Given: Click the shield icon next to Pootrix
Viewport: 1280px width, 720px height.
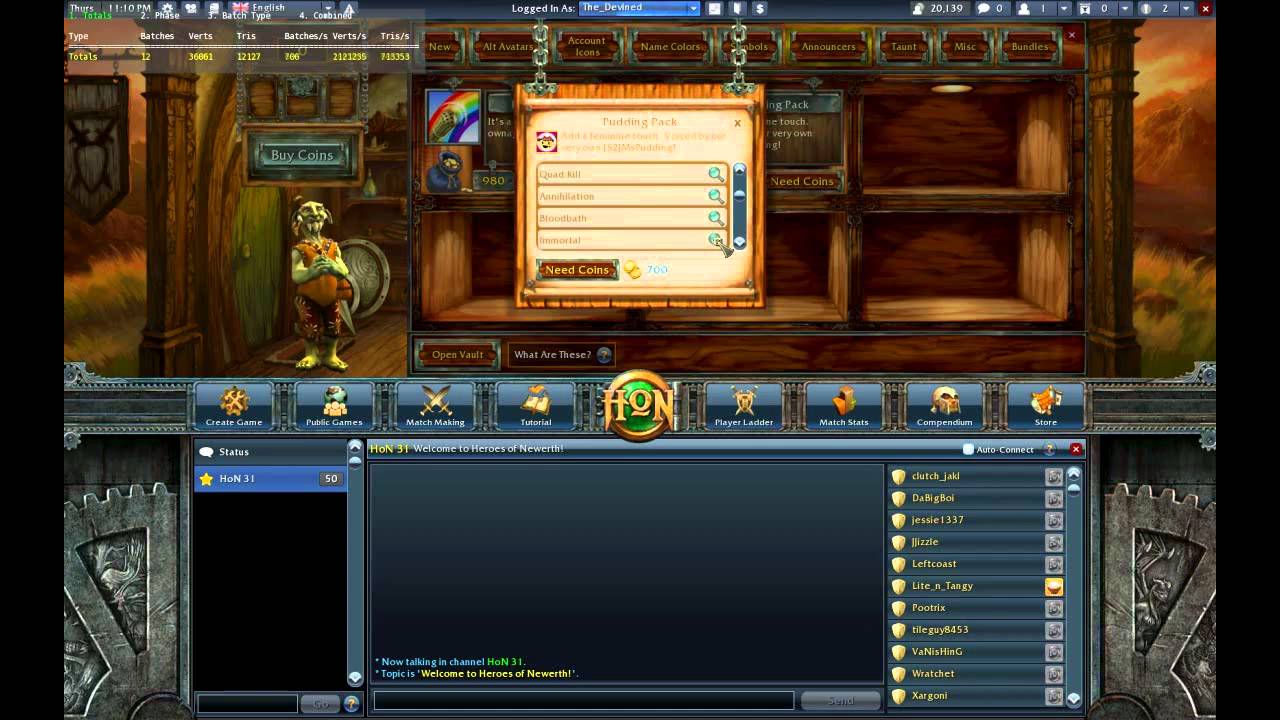Looking at the screenshot, I should pyautogui.click(x=898, y=608).
